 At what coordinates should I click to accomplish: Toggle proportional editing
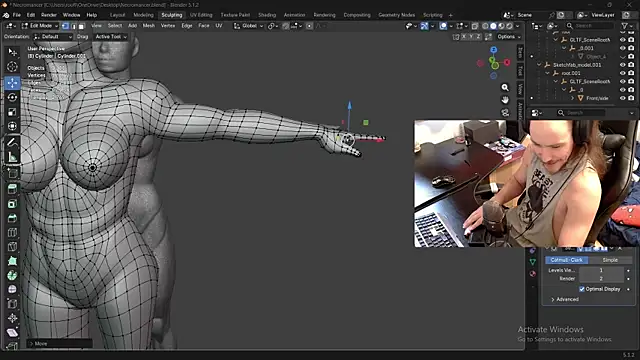coord(309,26)
